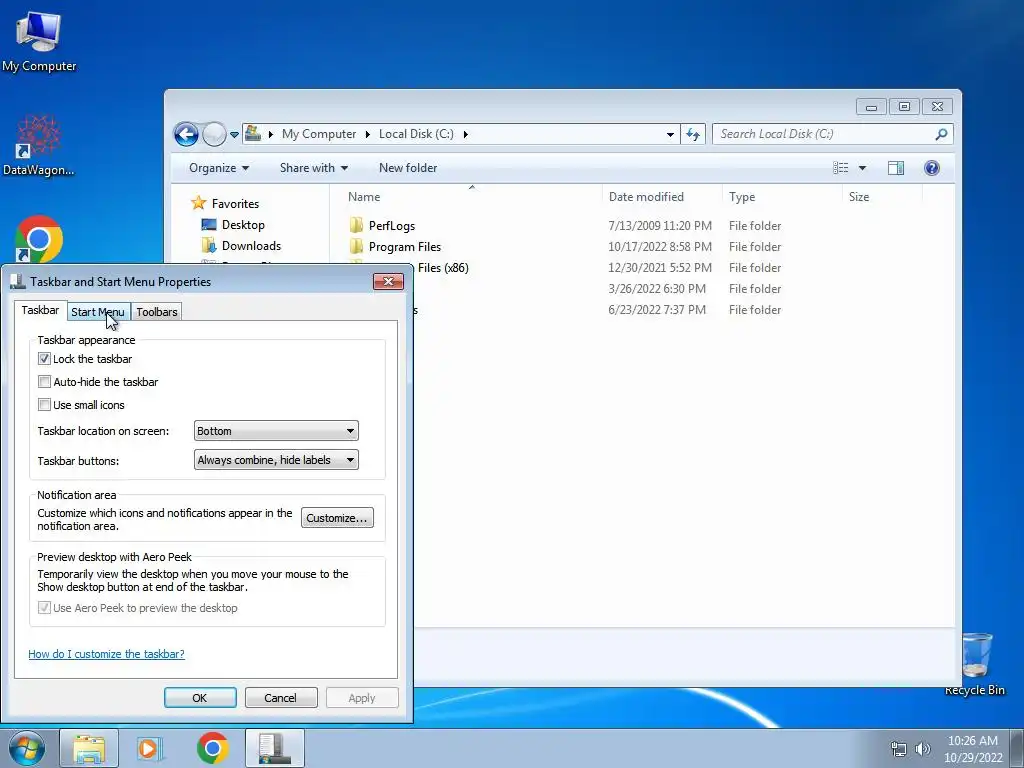Click Cancel in Taskbar Properties dialog

[x=281, y=697]
